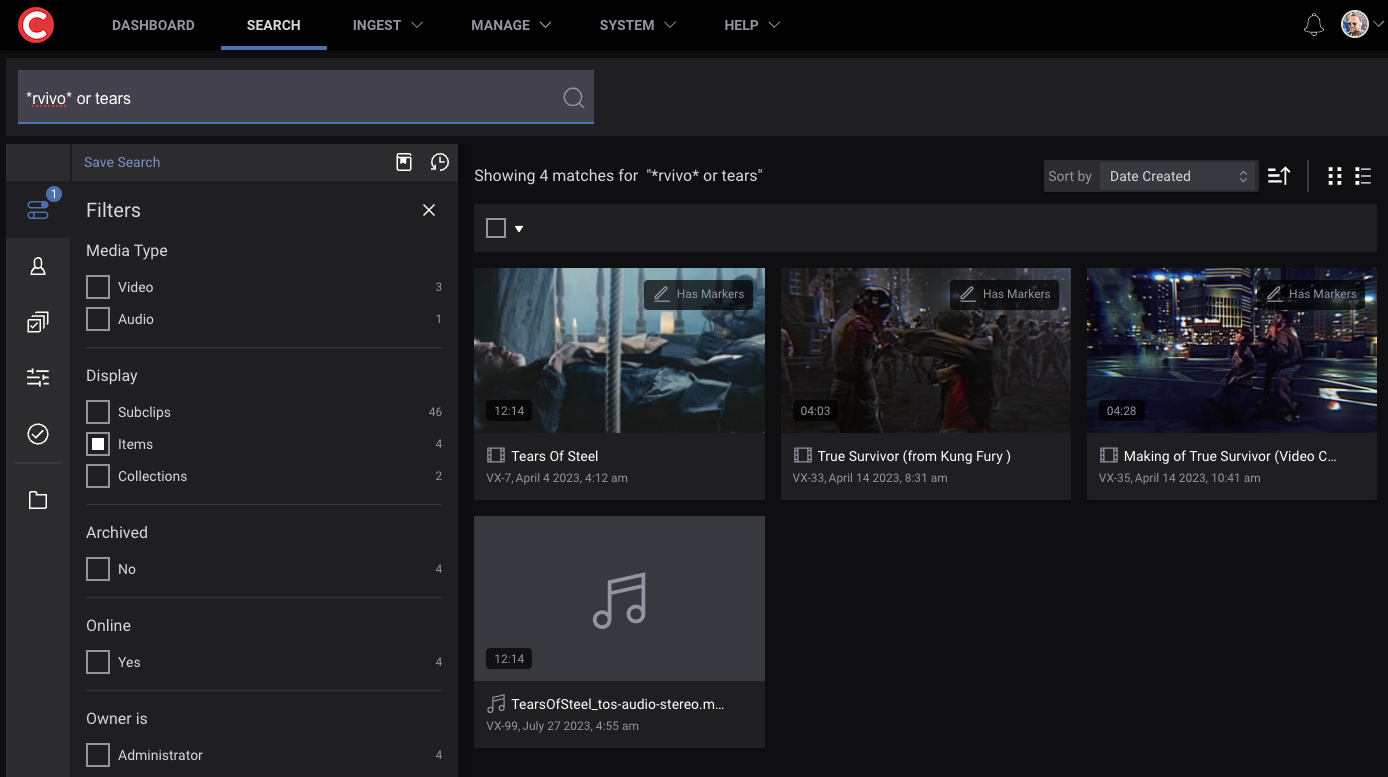The width and height of the screenshot is (1388, 777).
Task: Click film icon beside Tears Of Steel
Action: pos(496,456)
